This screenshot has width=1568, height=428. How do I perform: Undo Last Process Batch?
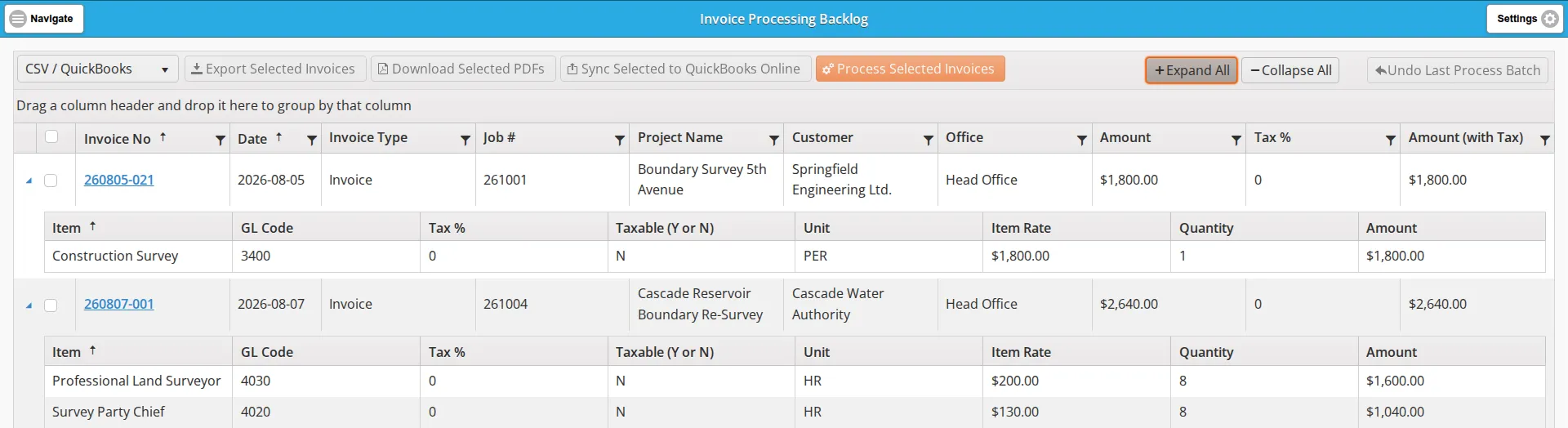(x=1457, y=70)
